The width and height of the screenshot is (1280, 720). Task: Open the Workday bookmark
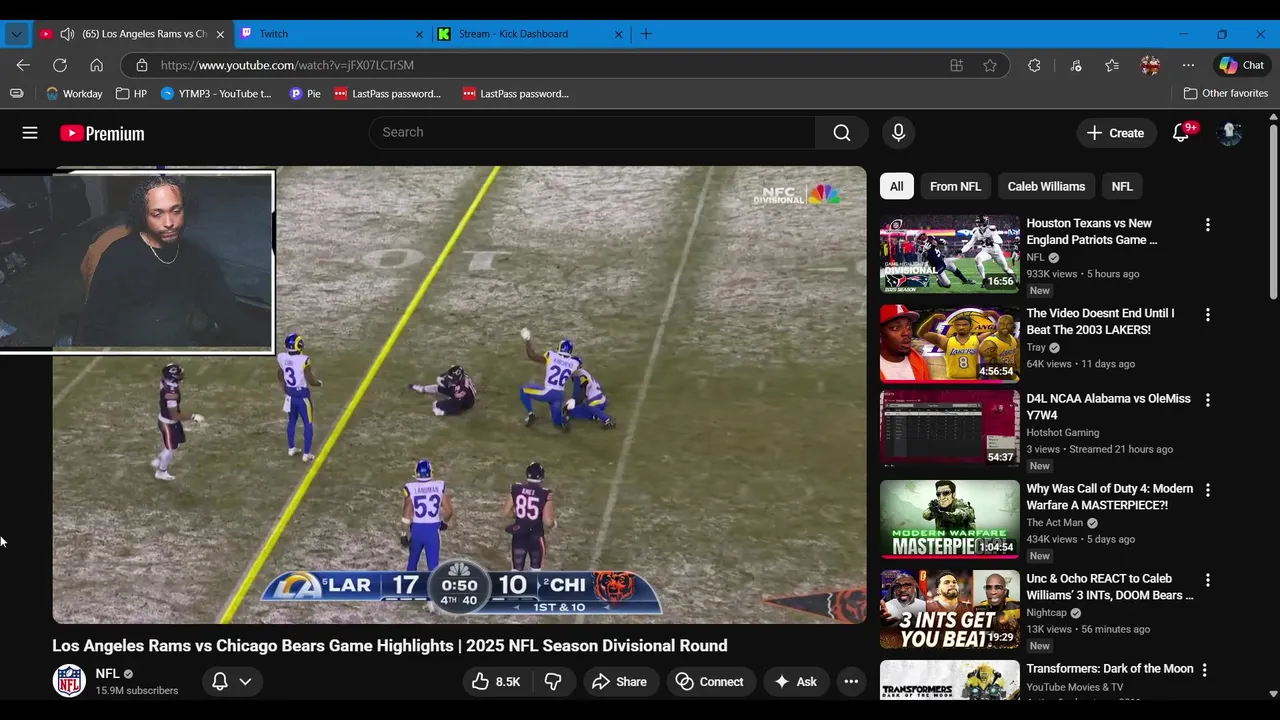click(x=75, y=94)
